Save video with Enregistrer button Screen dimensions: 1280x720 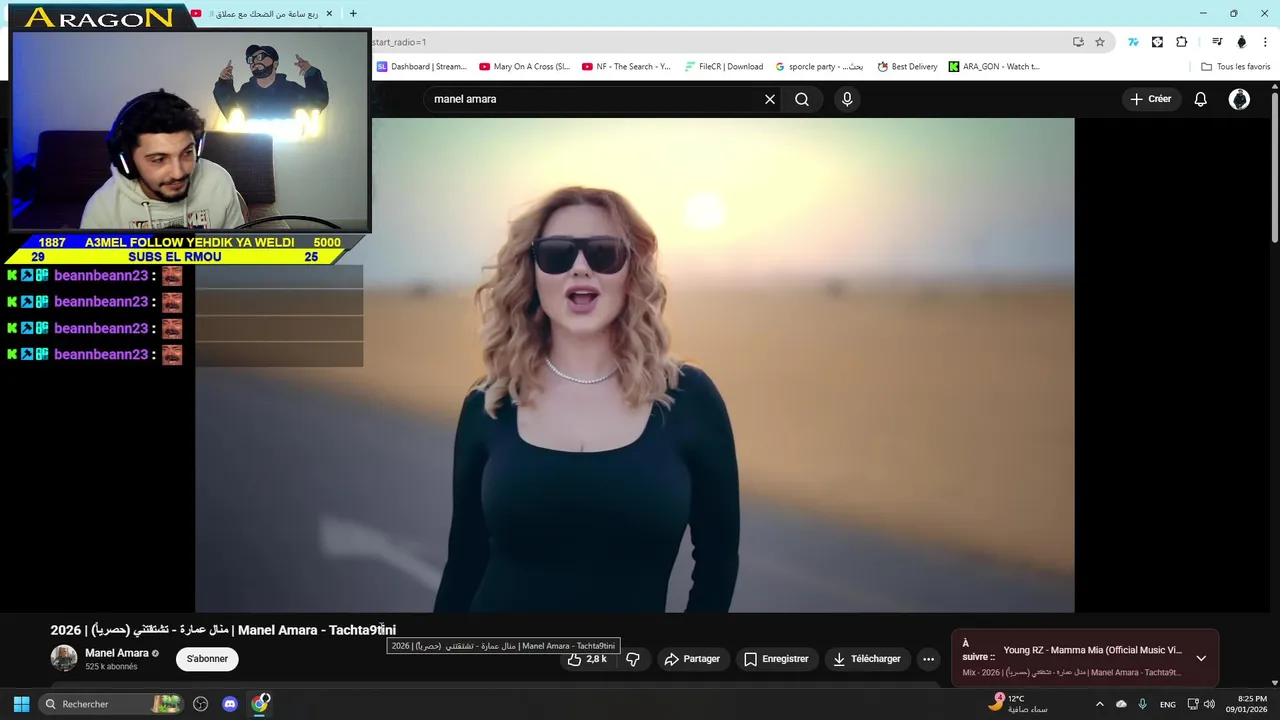click(x=776, y=659)
